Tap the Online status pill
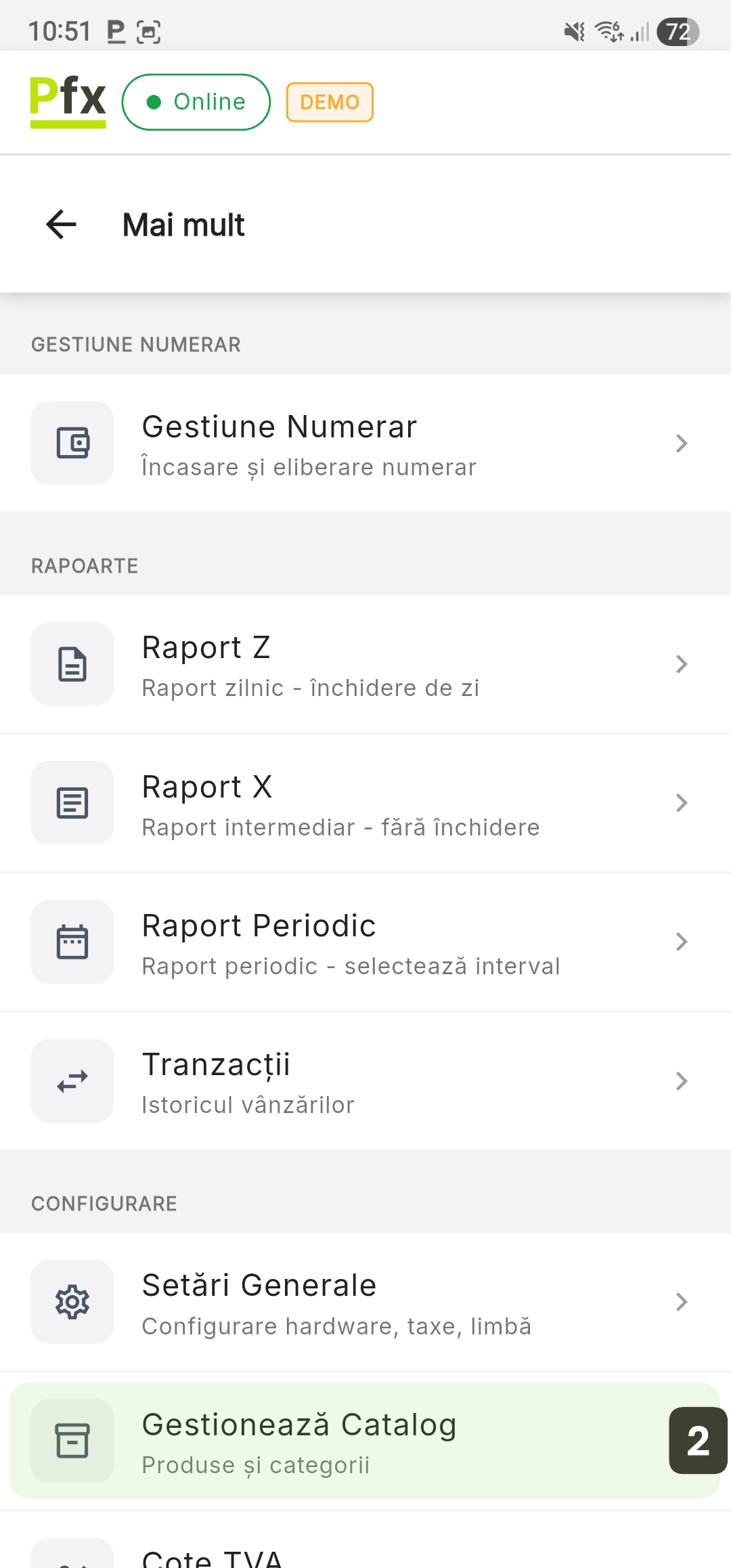 click(196, 102)
